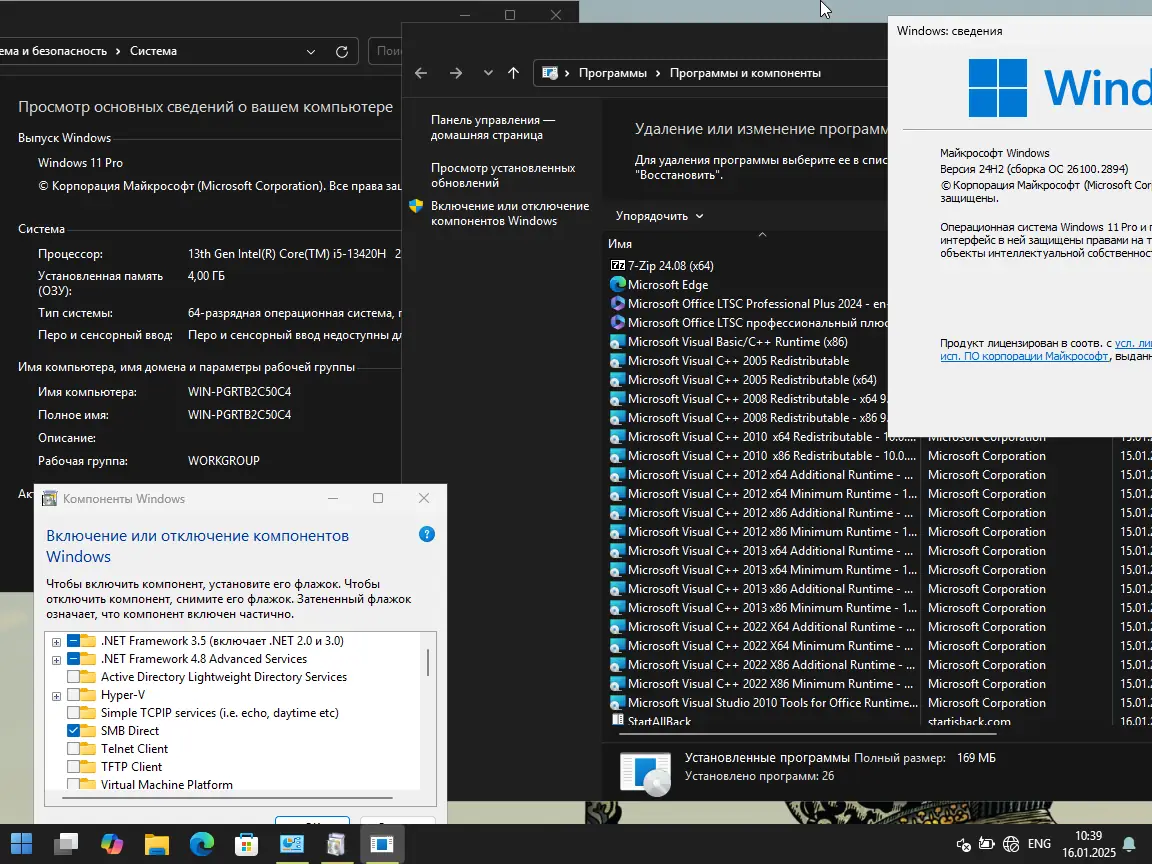1152x864 pixels.
Task: Open the muted volume tray icon
Action: point(963,844)
